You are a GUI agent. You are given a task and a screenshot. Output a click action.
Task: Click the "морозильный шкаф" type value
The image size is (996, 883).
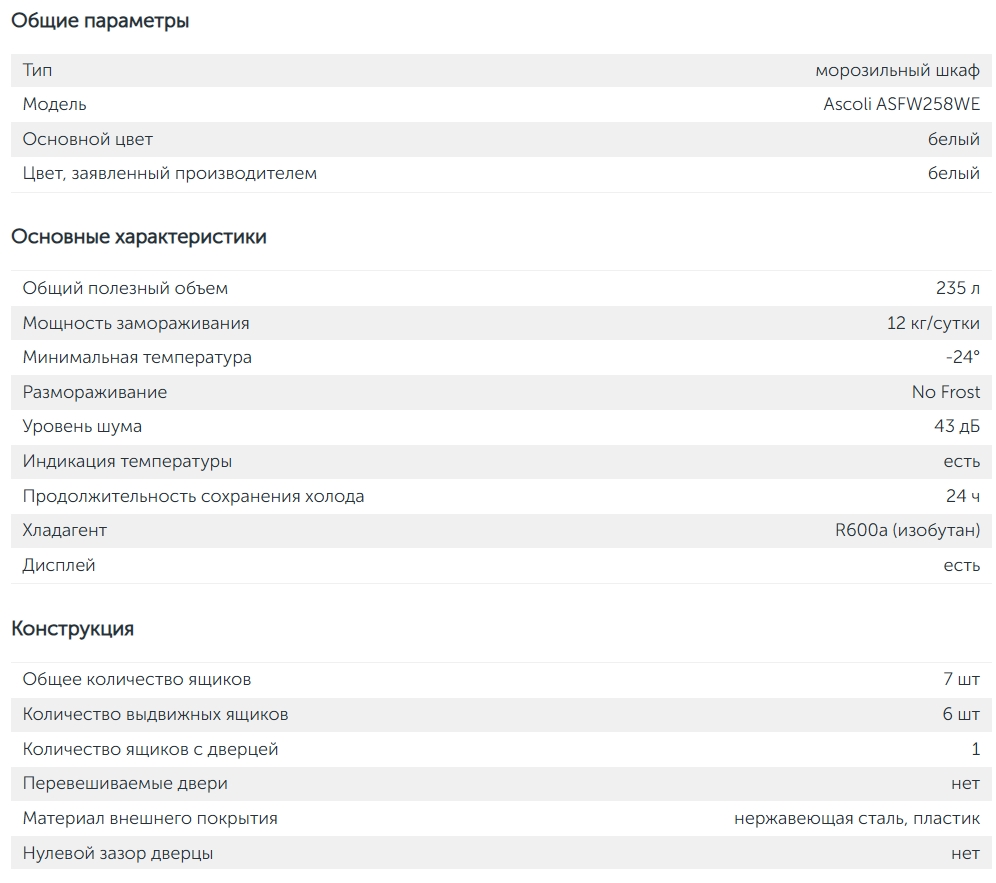point(897,70)
